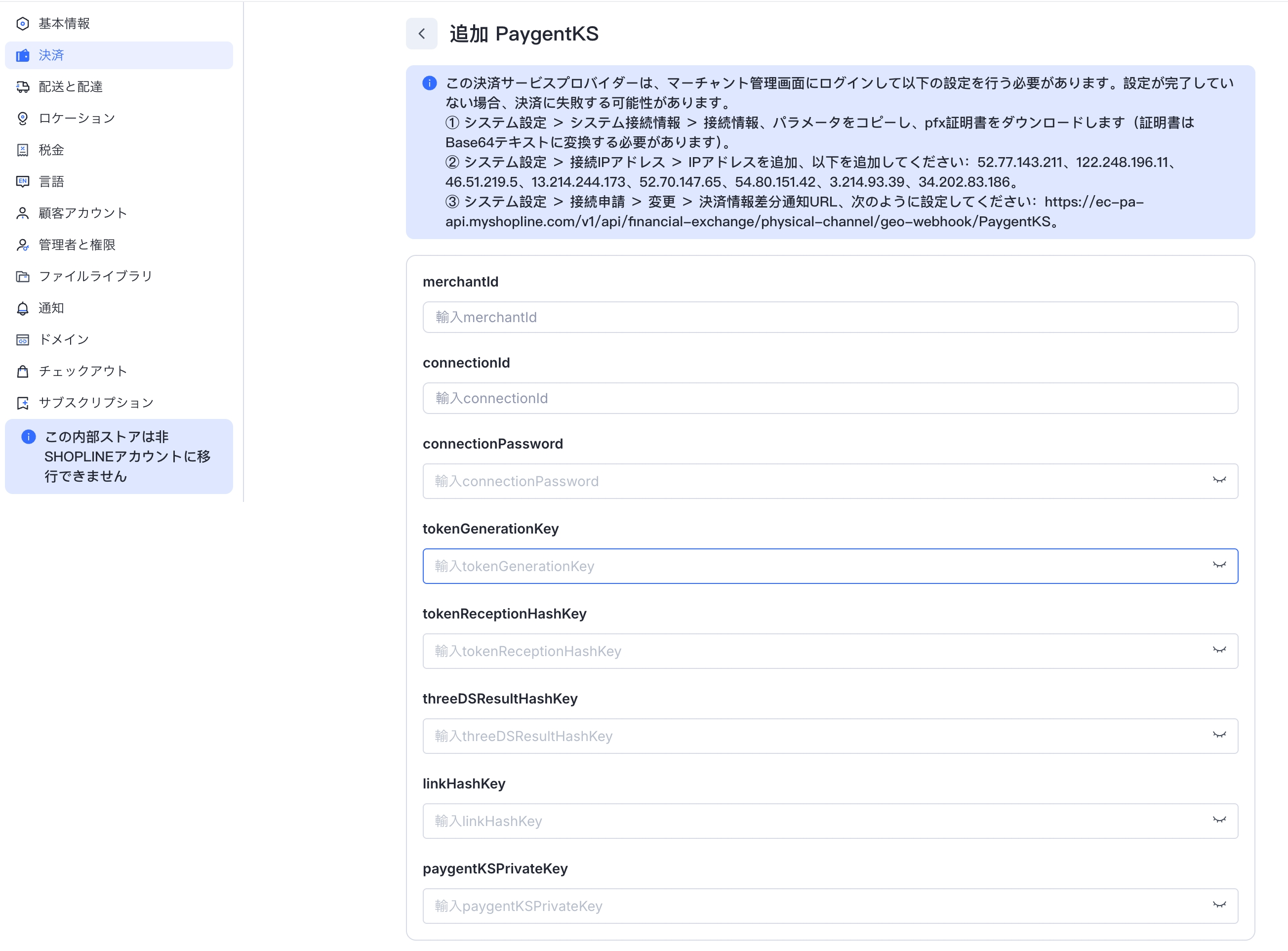Click the この内部ストアは非SHOPLINE notice text
The width and height of the screenshot is (1288, 951).
tap(128, 456)
